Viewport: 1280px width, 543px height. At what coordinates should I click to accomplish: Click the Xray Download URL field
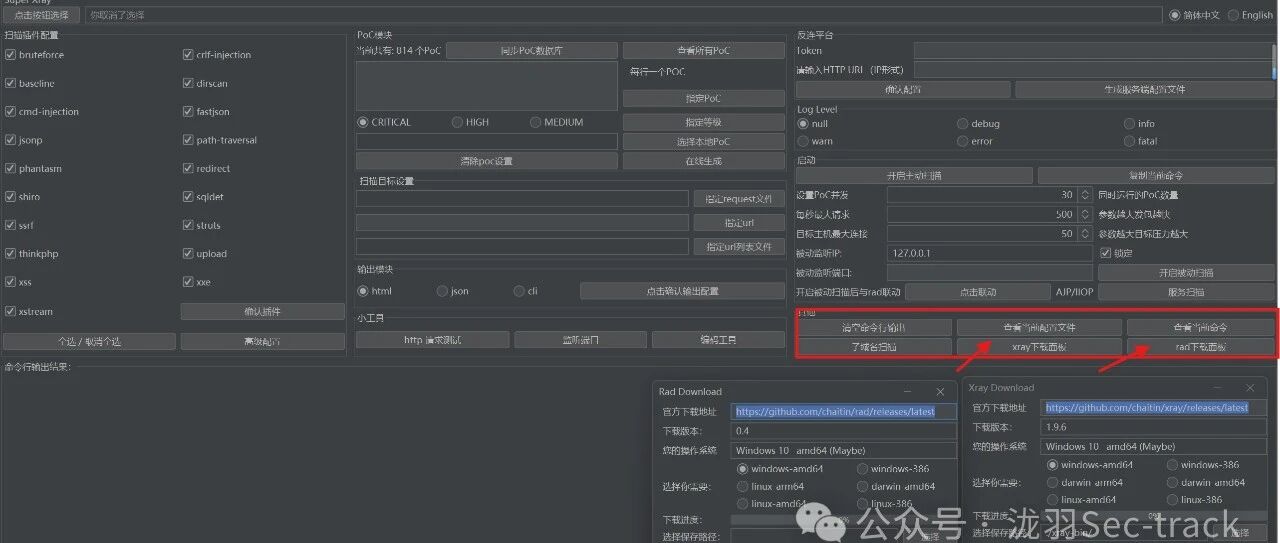click(x=1154, y=408)
